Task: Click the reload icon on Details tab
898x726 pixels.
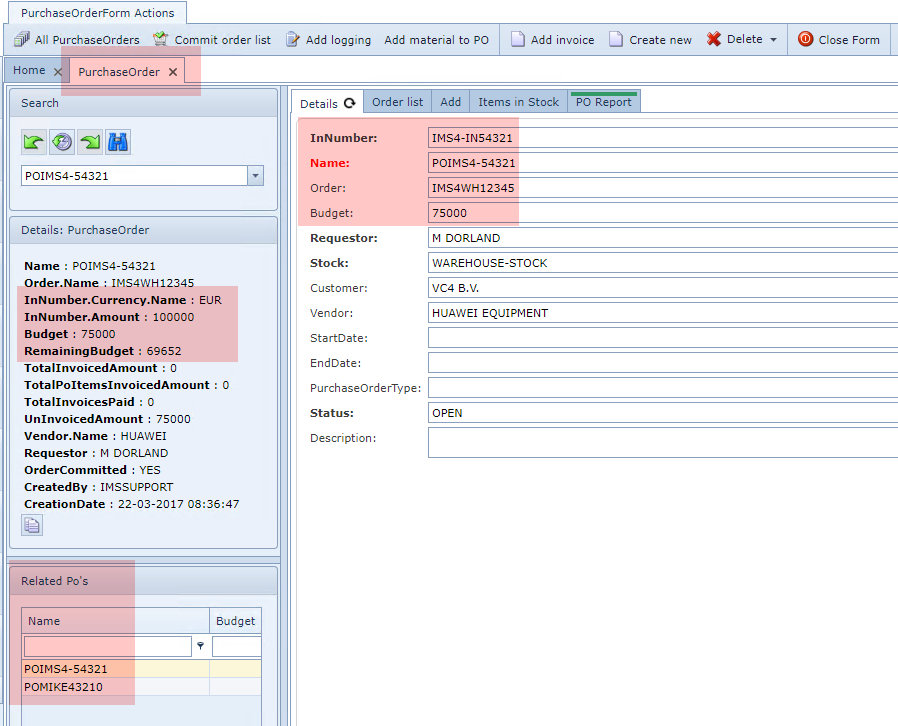Action: click(350, 103)
